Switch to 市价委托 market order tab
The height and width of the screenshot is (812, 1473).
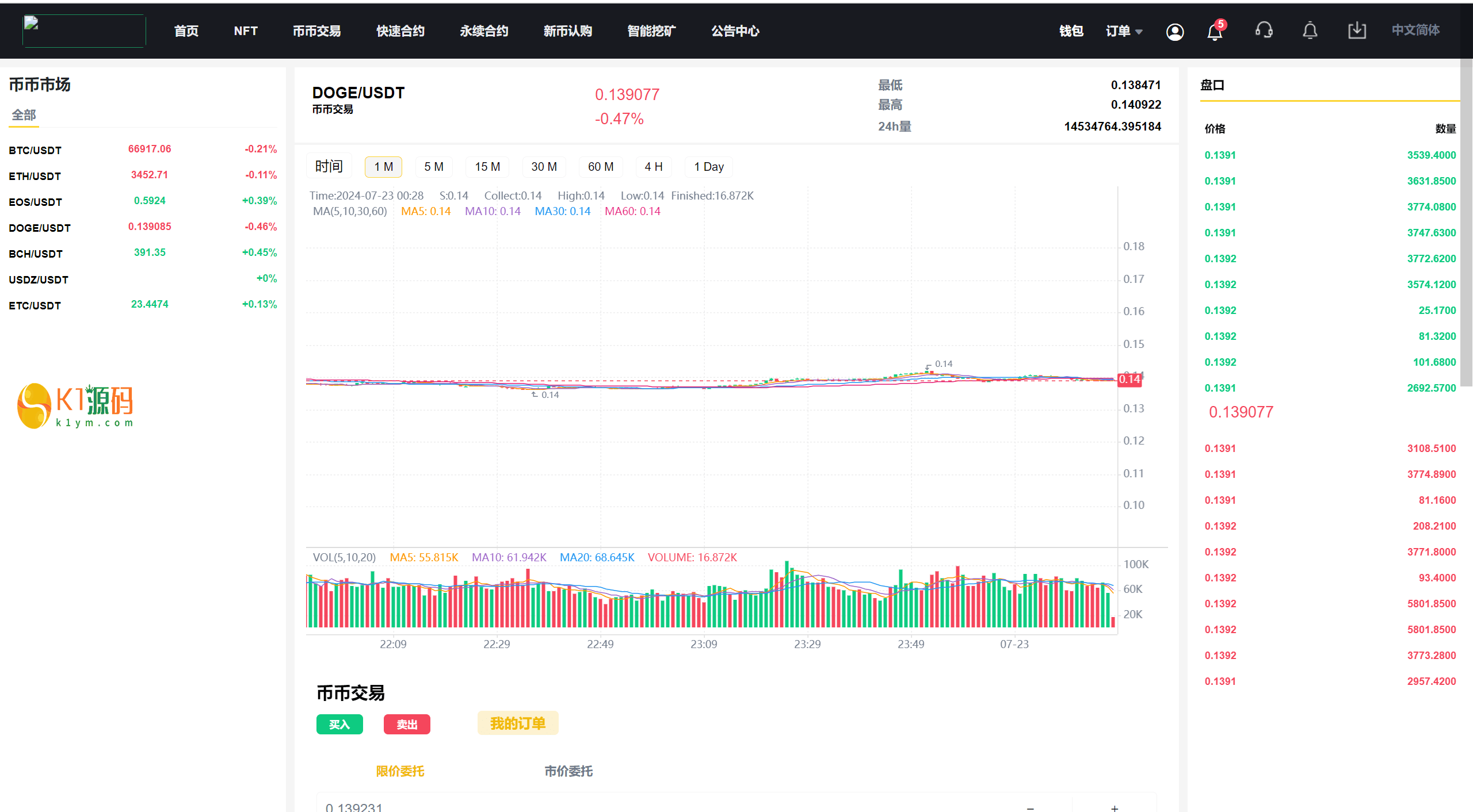[568, 771]
